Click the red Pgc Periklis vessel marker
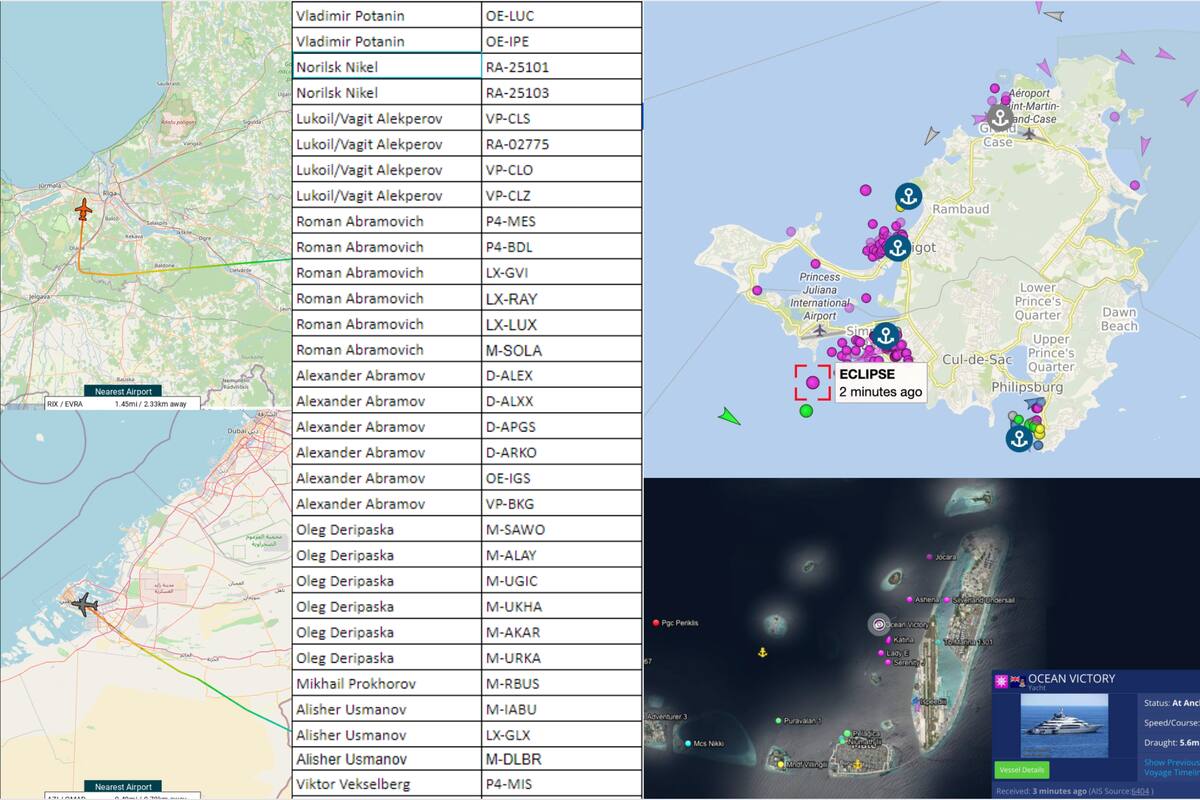This screenshot has width=1200, height=800. pos(656,623)
